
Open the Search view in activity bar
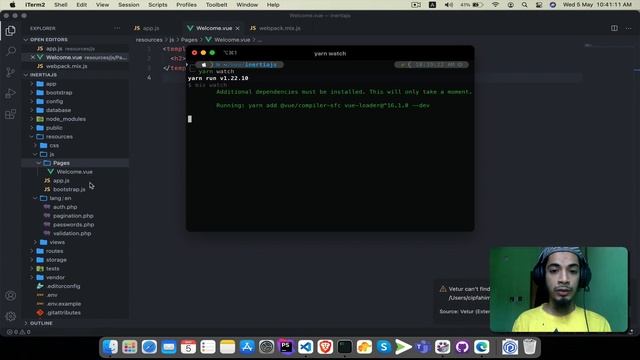coord(11,51)
